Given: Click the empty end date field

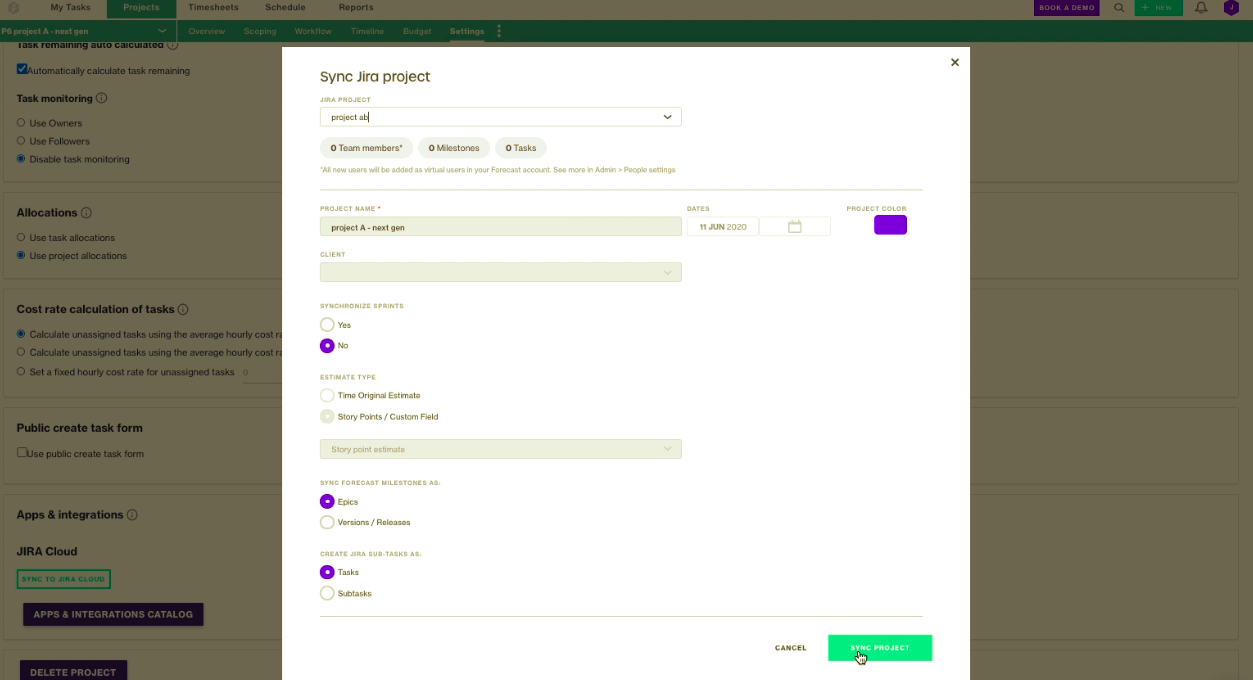Looking at the screenshot, I should coord(795,227).
